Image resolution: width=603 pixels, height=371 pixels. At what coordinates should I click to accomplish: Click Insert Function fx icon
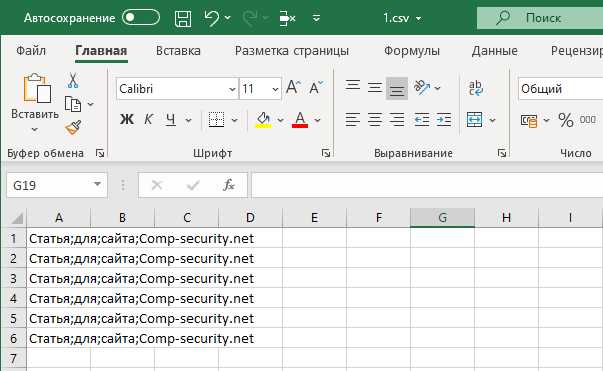[228, 185]
